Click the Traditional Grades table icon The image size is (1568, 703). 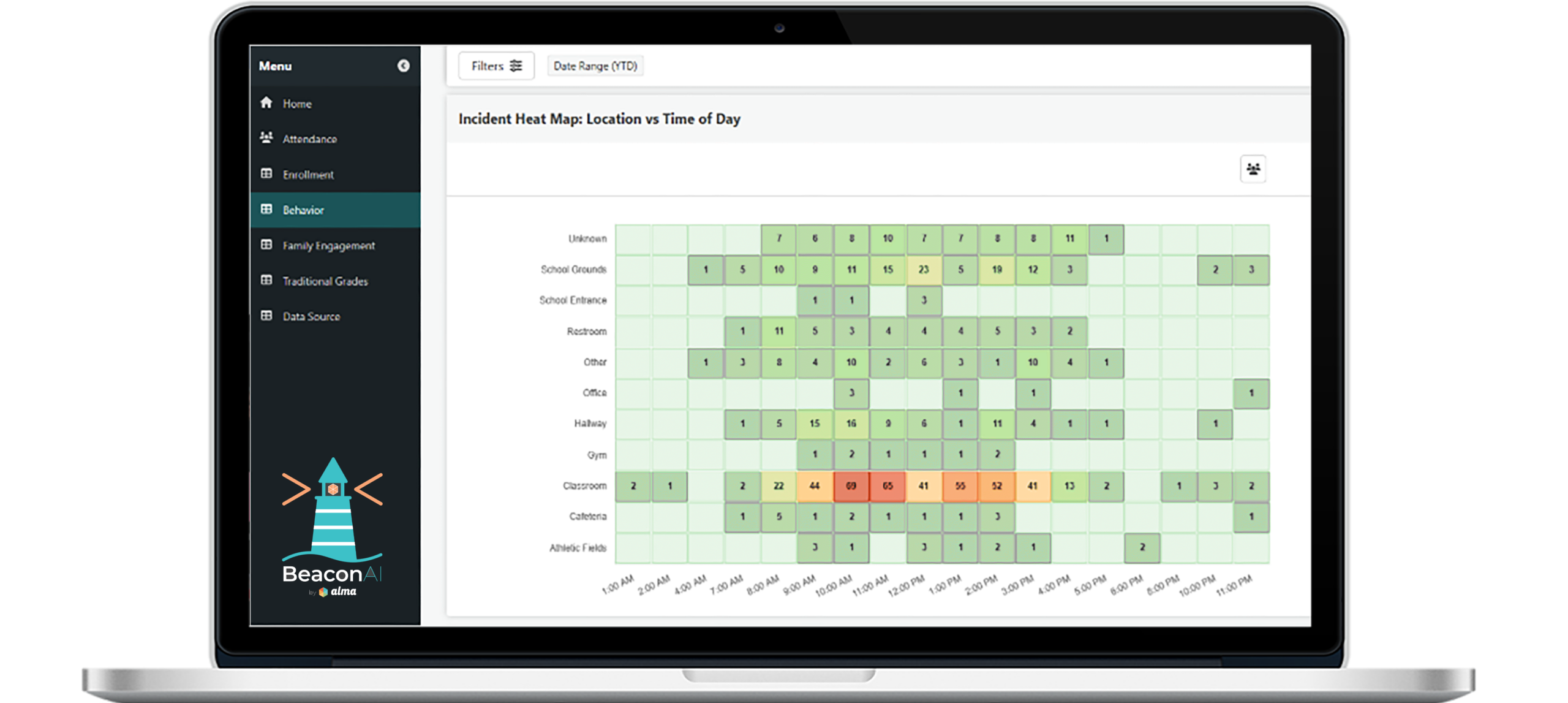click(x=266, y=281)
